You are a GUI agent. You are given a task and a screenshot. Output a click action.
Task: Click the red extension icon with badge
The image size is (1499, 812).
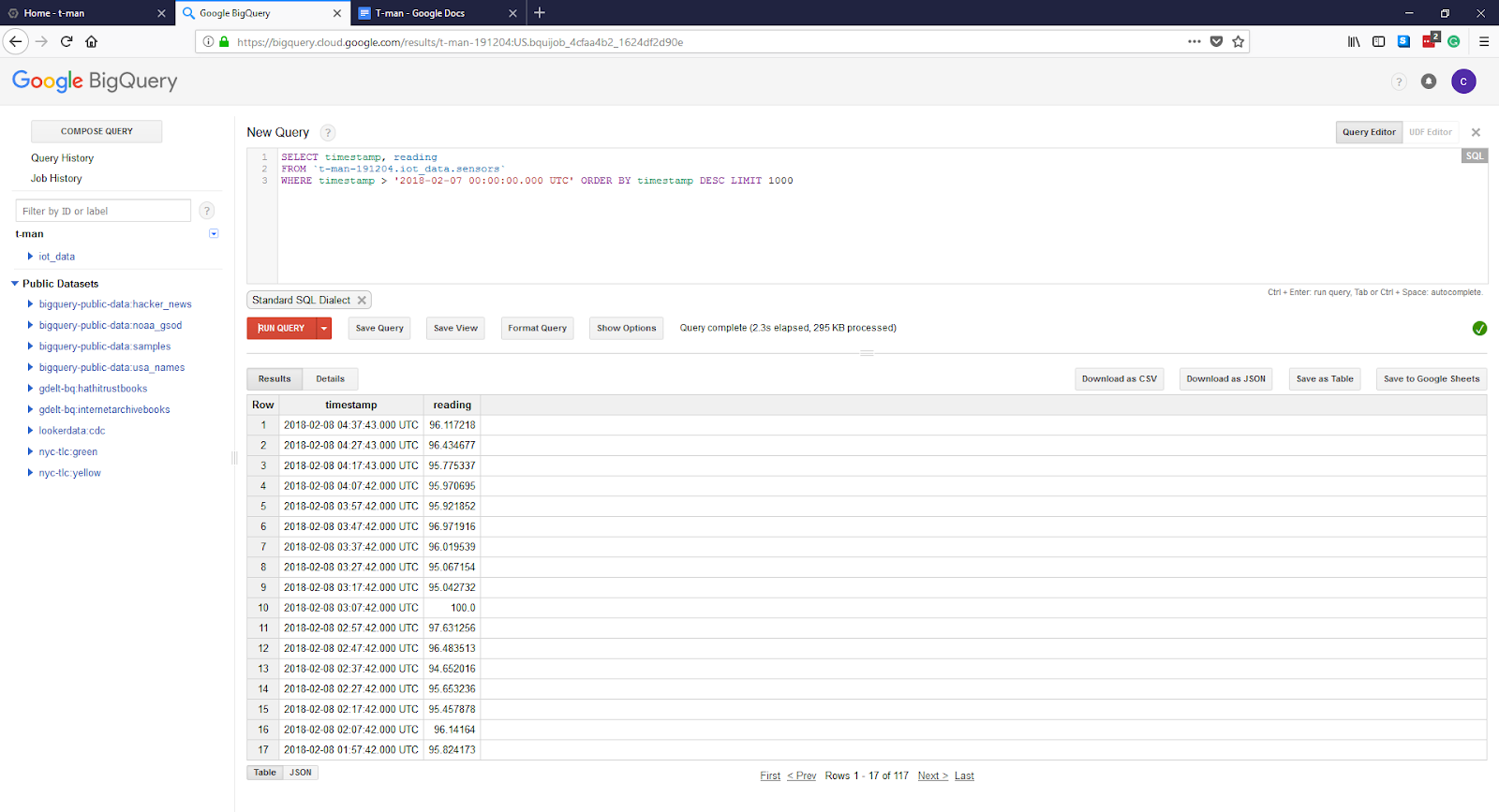pyautogui.click(x=1430, y=40)
